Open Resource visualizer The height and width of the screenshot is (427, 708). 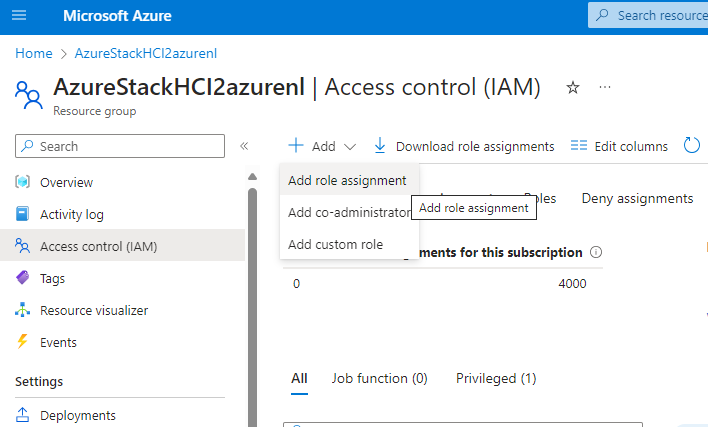click(93, 310)
